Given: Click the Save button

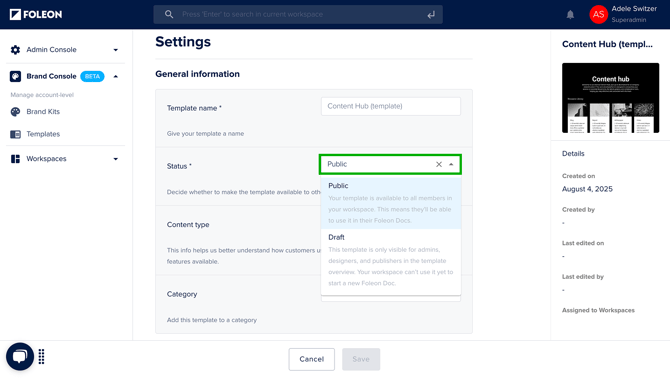Looking at the screenshot, I should click(361, 359).
